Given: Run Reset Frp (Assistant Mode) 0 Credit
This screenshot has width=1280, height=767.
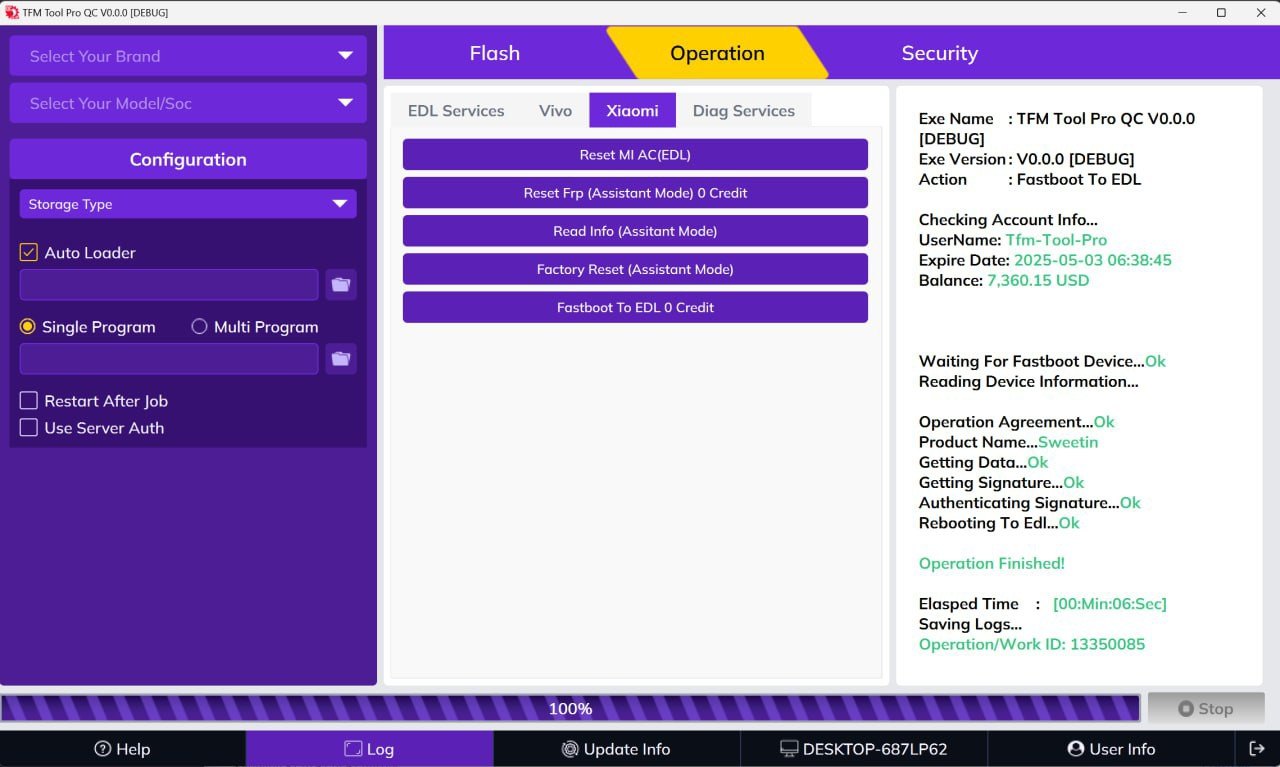Looking at the screenshot, I should click(635, 193).
